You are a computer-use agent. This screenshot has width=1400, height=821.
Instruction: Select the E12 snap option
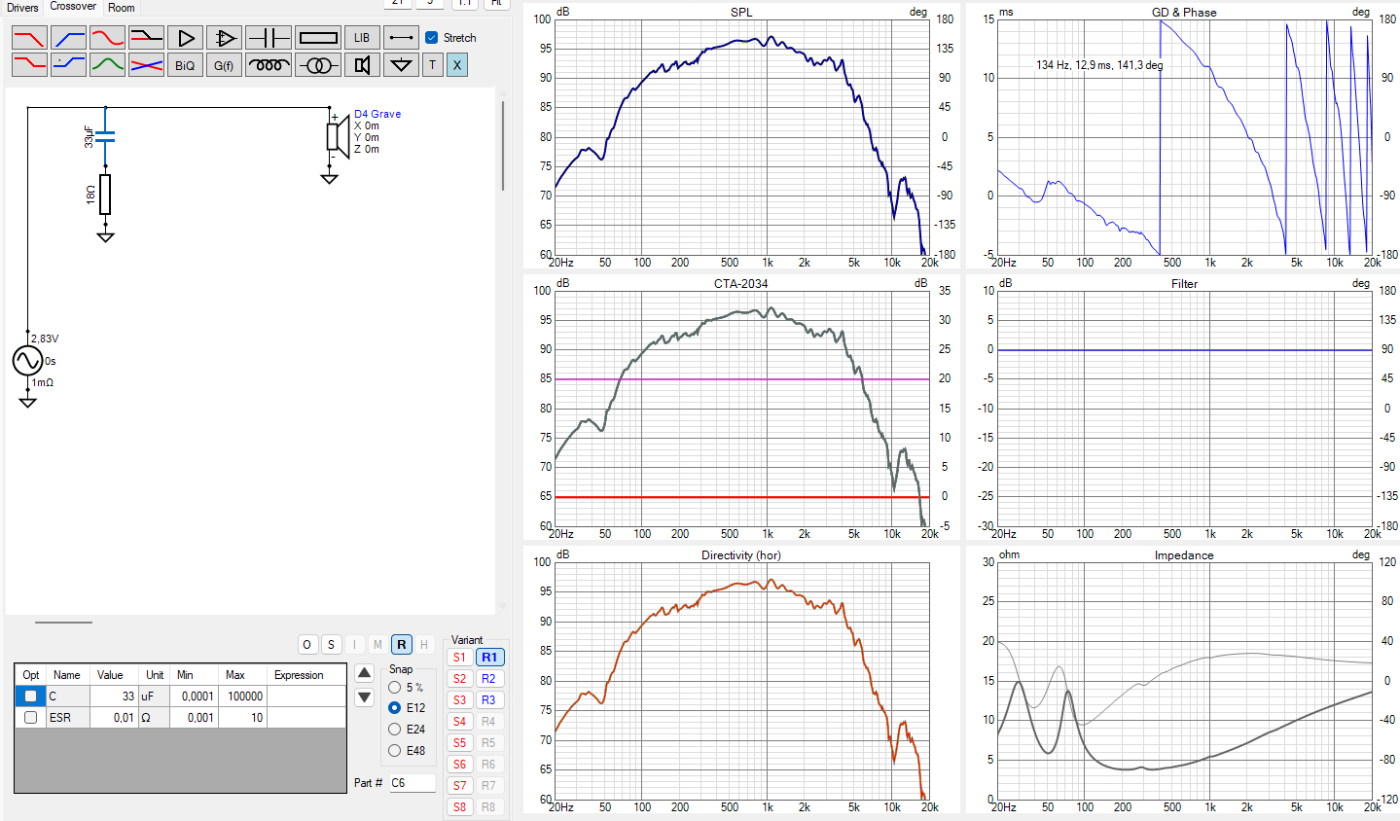[x=393, y=708]
